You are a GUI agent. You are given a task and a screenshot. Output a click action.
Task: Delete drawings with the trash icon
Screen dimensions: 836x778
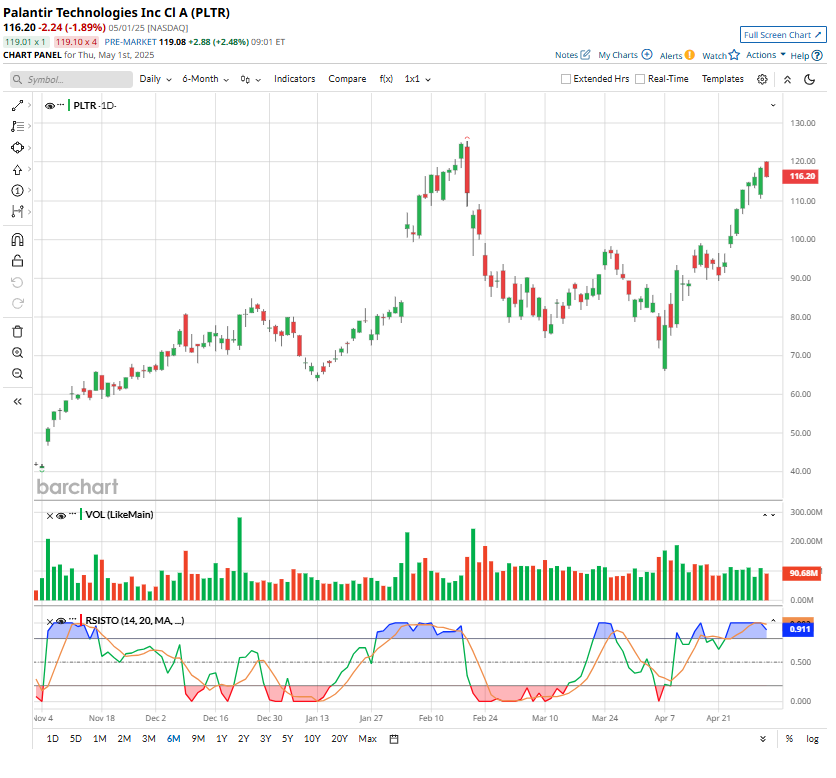(x=17, y=332)
